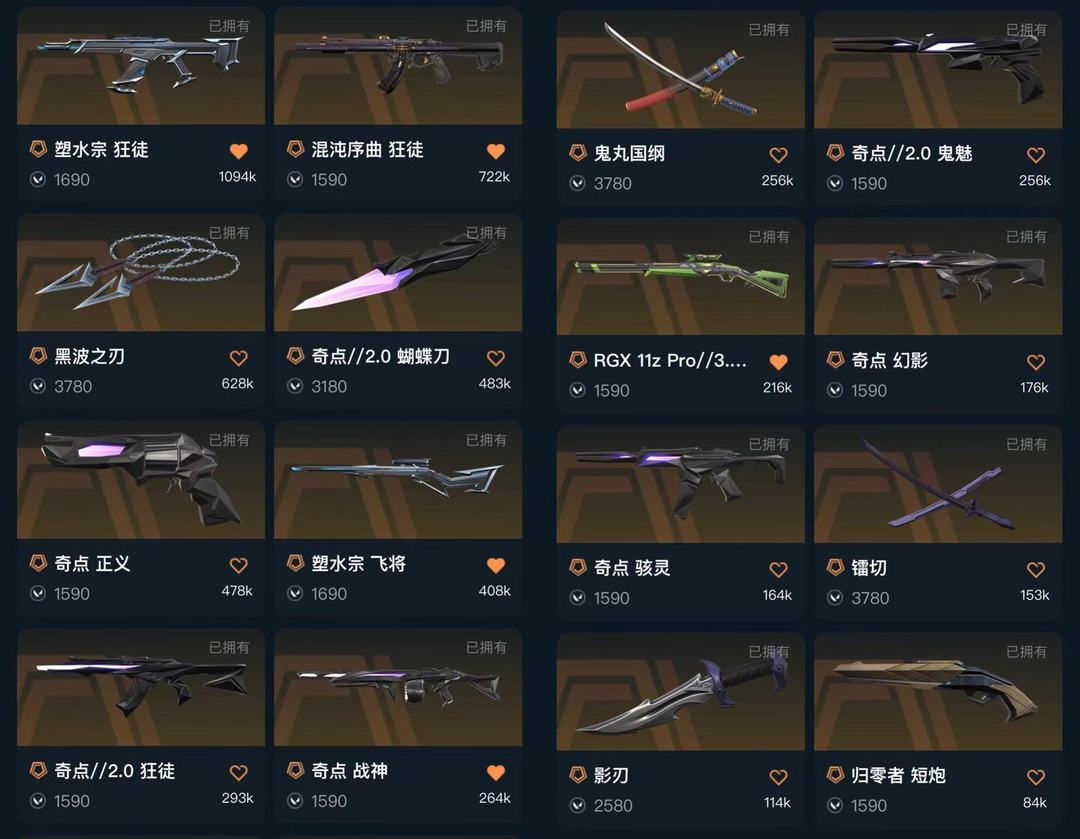Tap heart icon on 归零者 短炮

coord(1036,777)
